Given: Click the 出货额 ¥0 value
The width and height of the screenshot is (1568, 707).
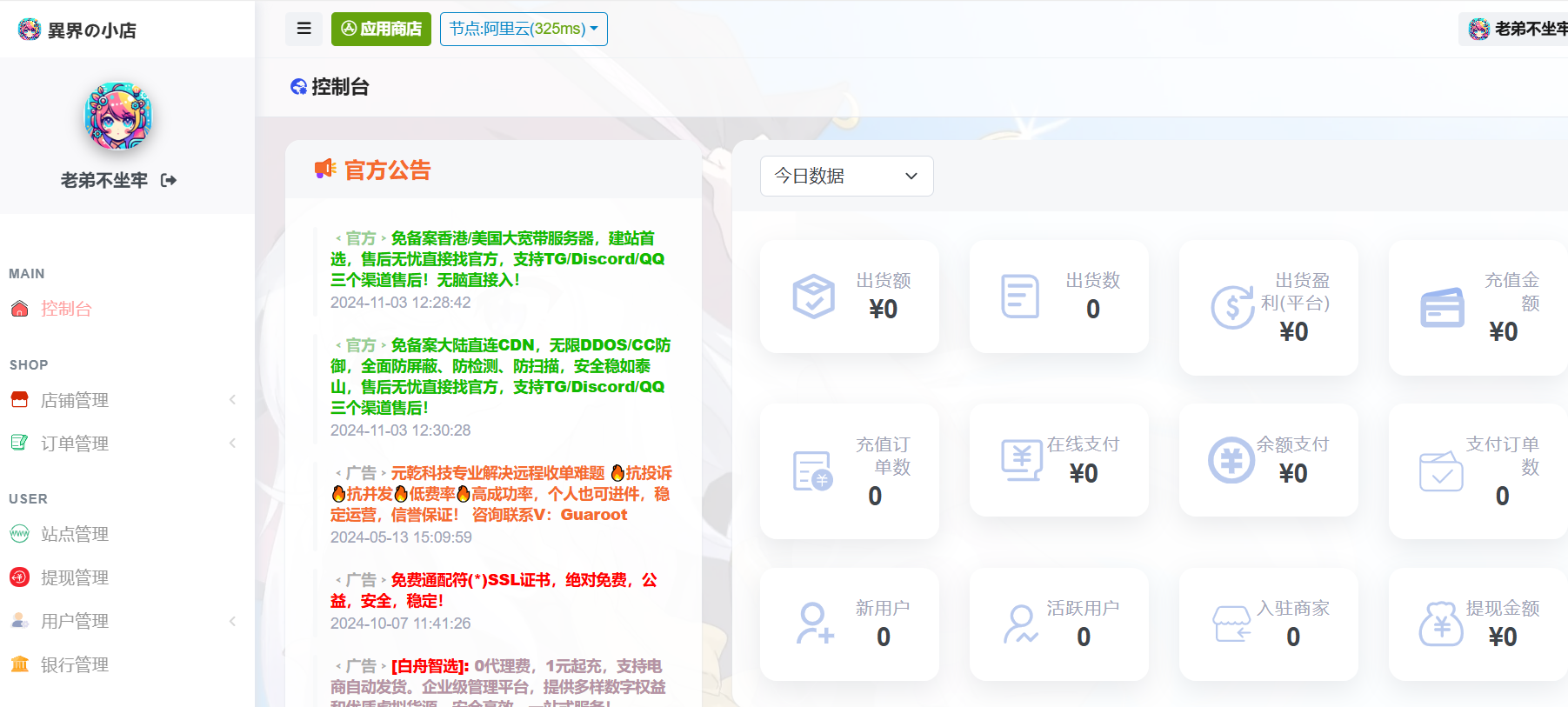Looking at the screenshot, I should coord(884,309).
